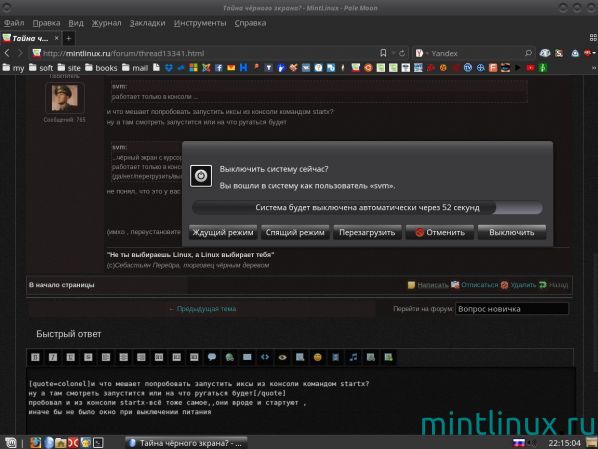Image resolution: width=598 pixels, height=449 pixels.
Task: Click the strikethrough formatting icon in quick reply
Action: [x=88, y=357]
